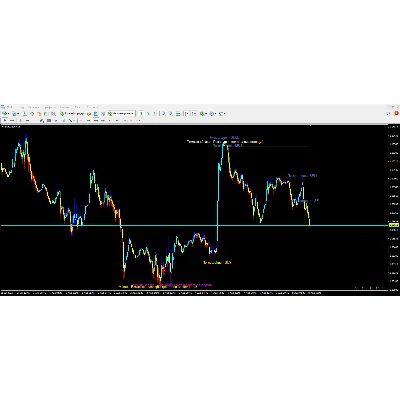Switch to the H4 timeframe
400x400 pixels.
pos(117,120)
